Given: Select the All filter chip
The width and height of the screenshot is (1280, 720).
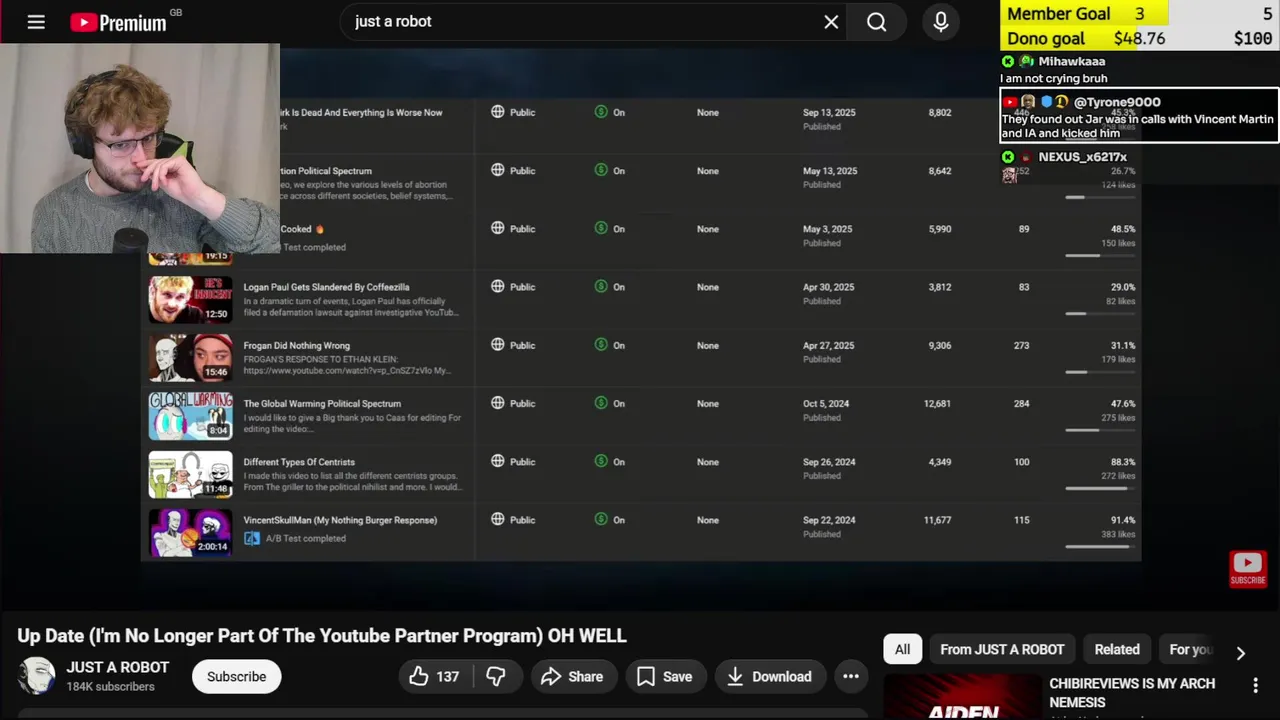Looking at the screenshot, I should coord(902,650).
